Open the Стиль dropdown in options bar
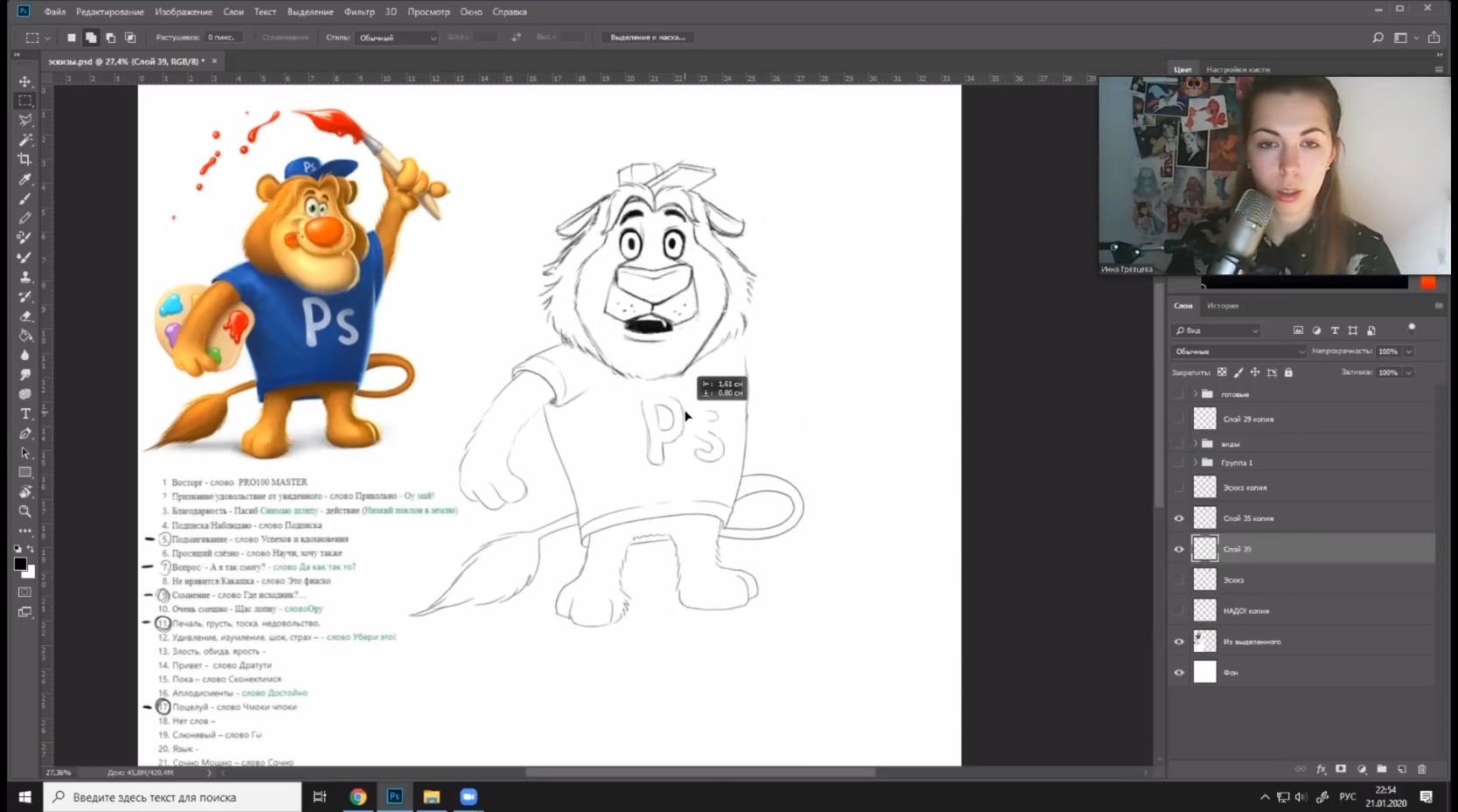The width and height of the screenshot is (1458, 812). pyautogui.click(x=396, y=38)
